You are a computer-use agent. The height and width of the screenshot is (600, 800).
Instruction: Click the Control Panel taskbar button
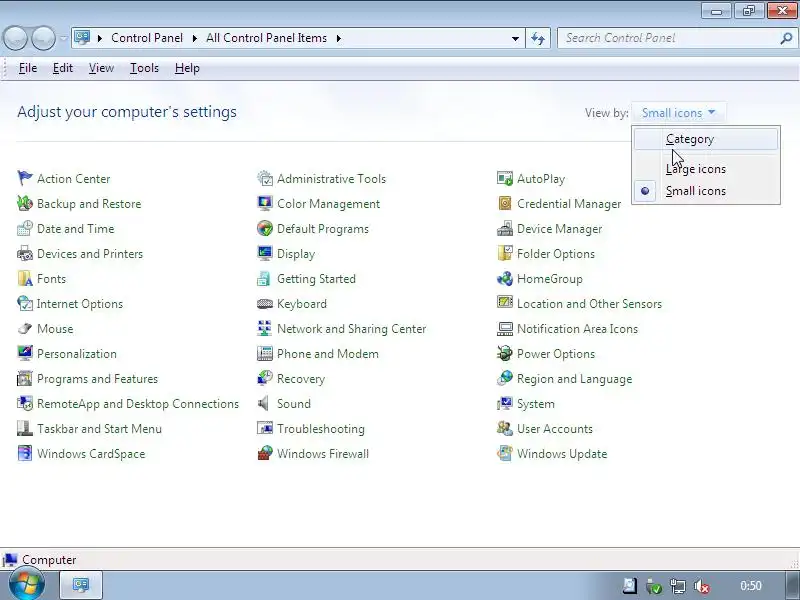81,585
